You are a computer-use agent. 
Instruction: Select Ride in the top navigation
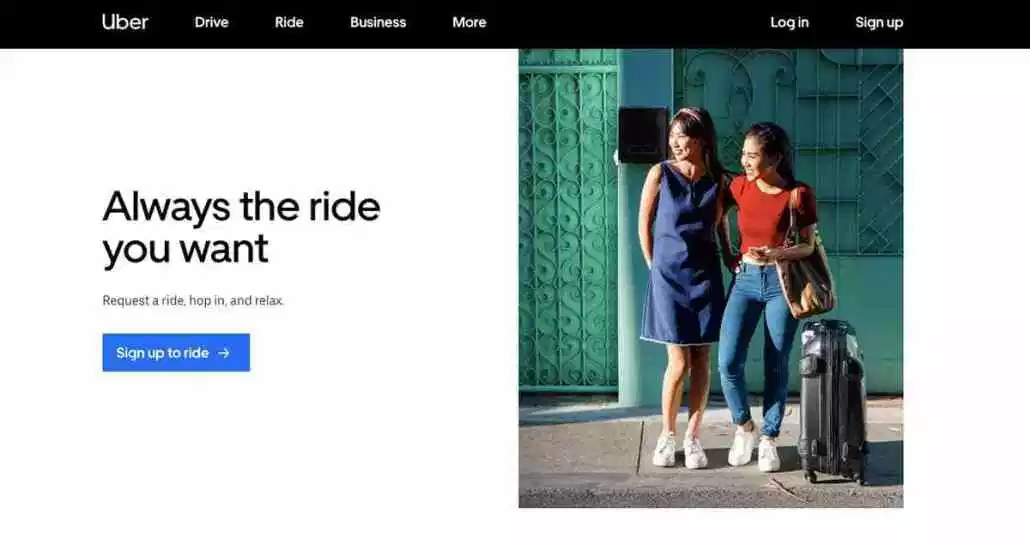[x=289, y=22]
